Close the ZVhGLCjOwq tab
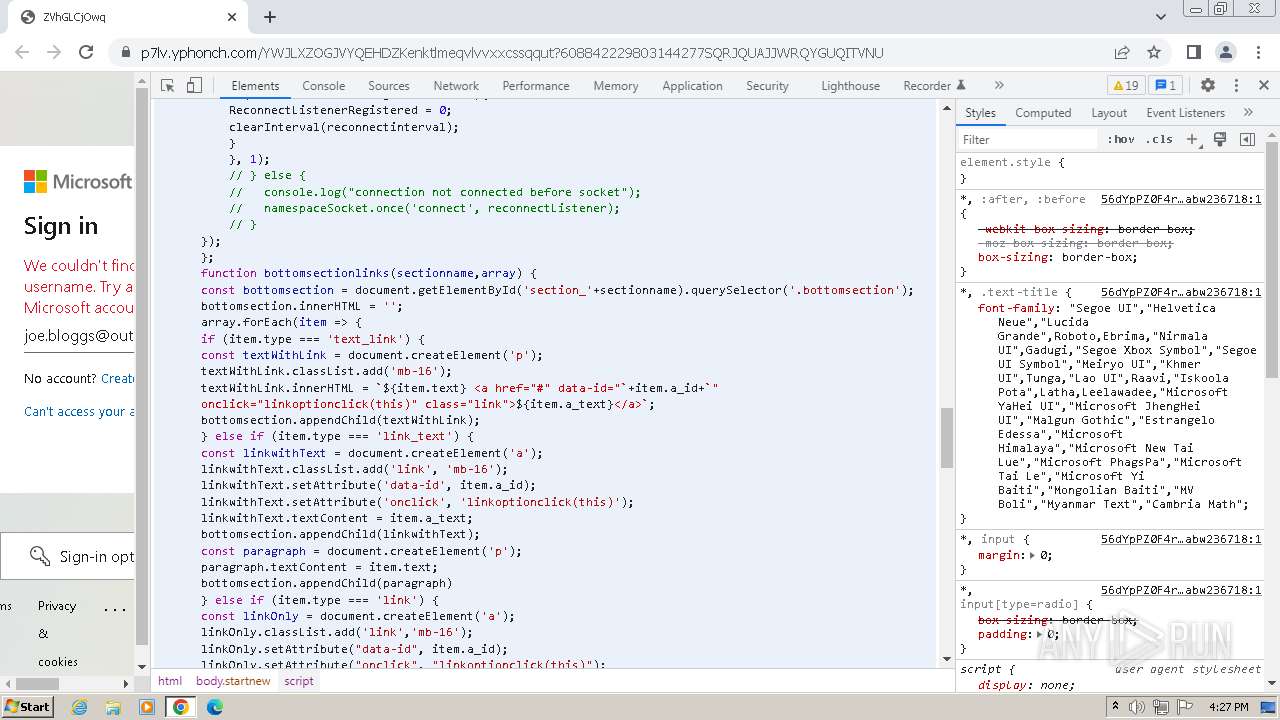 tap(232, 17)
